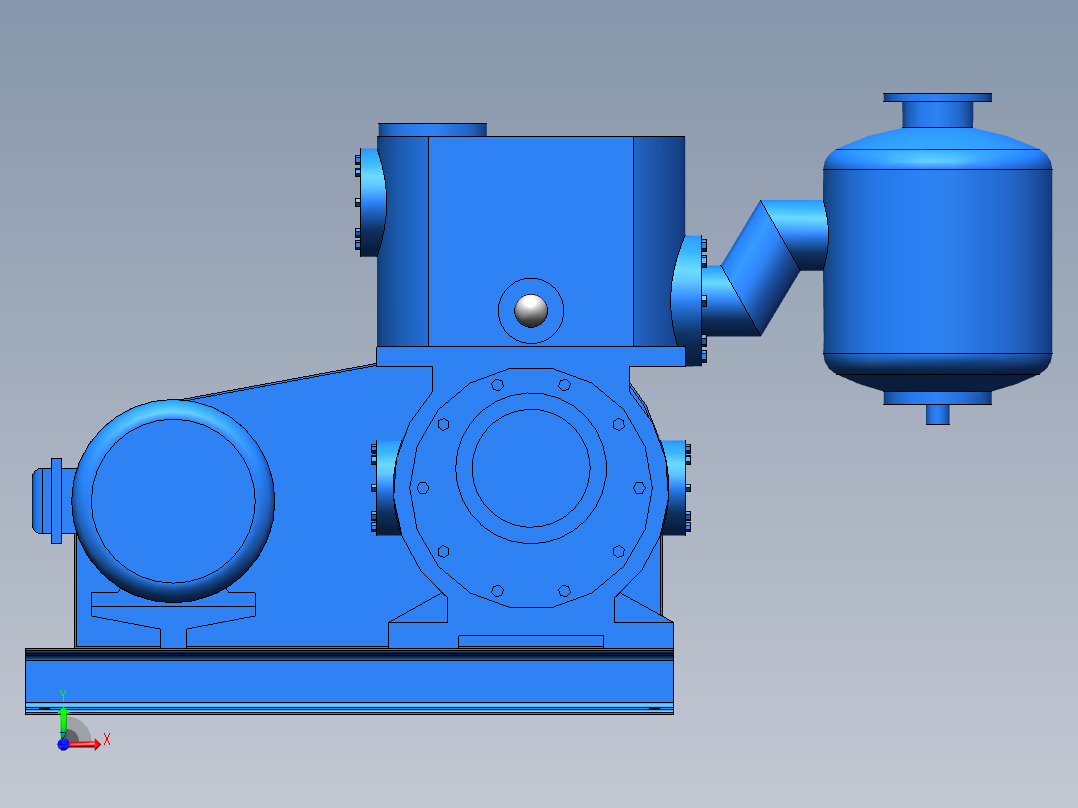Click the red X axis of the triad
Screen dimensions: 1078x808
pos(84,744)
